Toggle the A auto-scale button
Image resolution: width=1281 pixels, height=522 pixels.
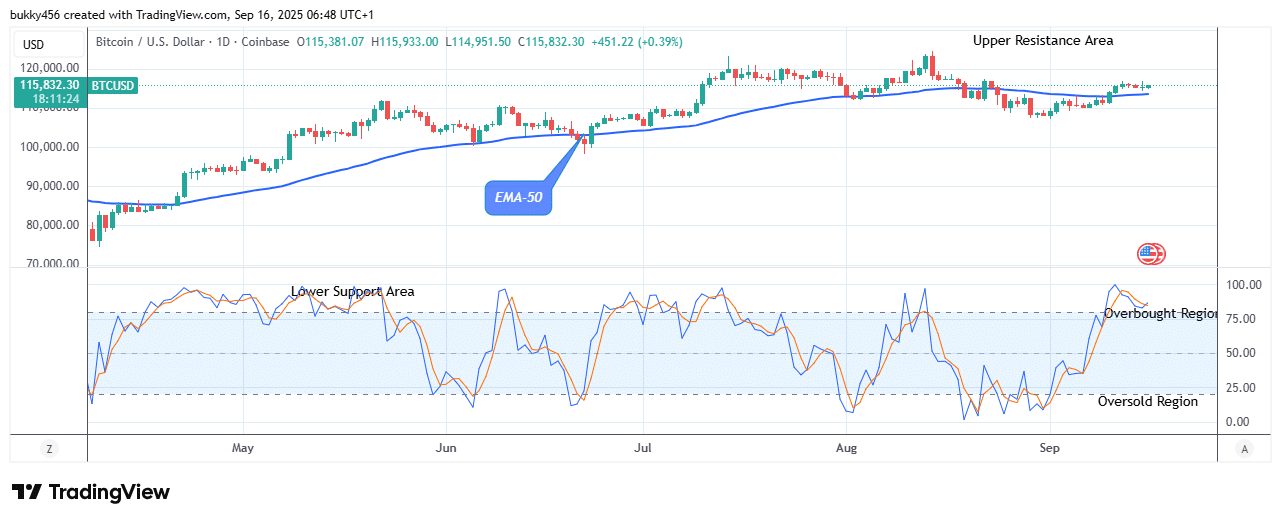coord(1243,449)
